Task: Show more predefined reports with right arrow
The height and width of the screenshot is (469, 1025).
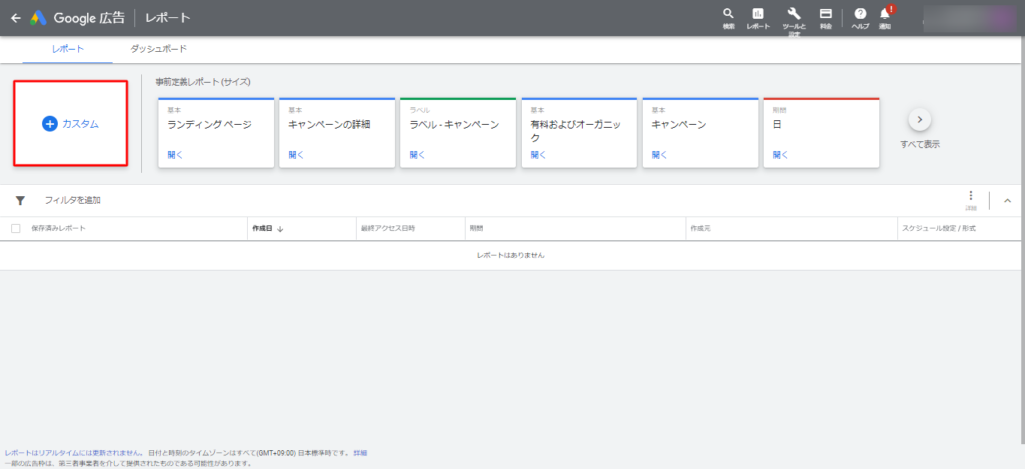Action: click(x=919, y=120)
